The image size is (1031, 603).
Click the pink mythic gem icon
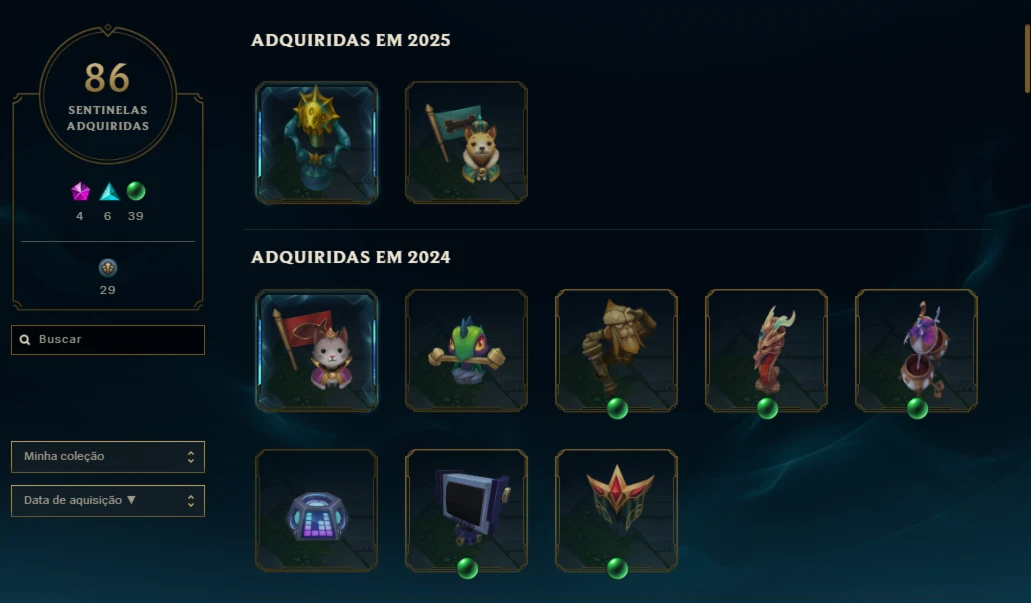pos(80,191)
